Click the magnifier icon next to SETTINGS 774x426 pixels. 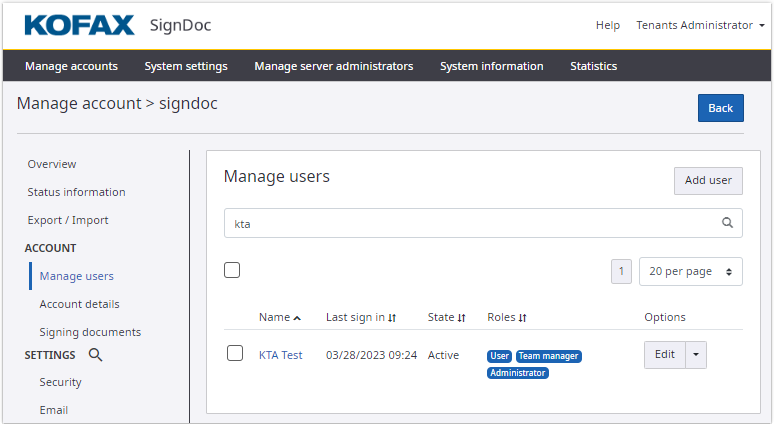95,355
